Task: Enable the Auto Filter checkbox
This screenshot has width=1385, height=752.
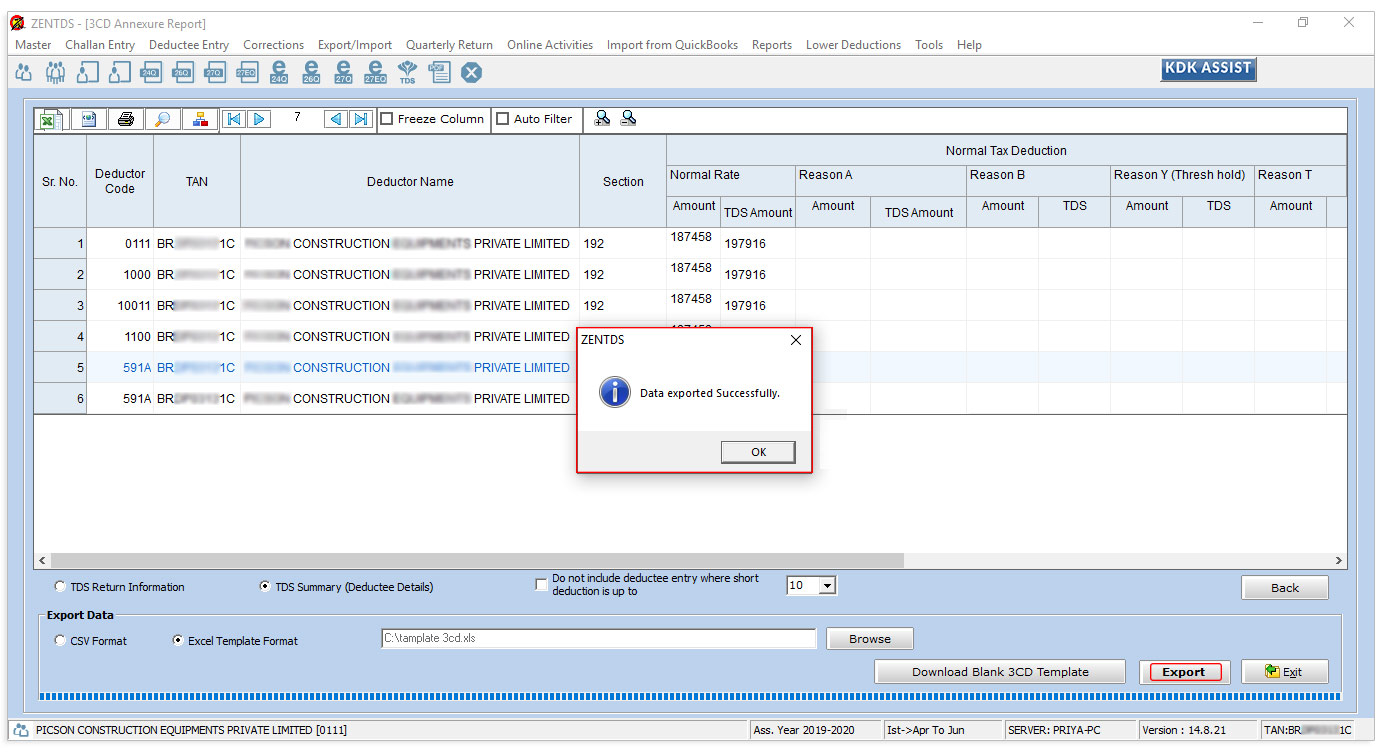Action: click(x=503, y=119)
